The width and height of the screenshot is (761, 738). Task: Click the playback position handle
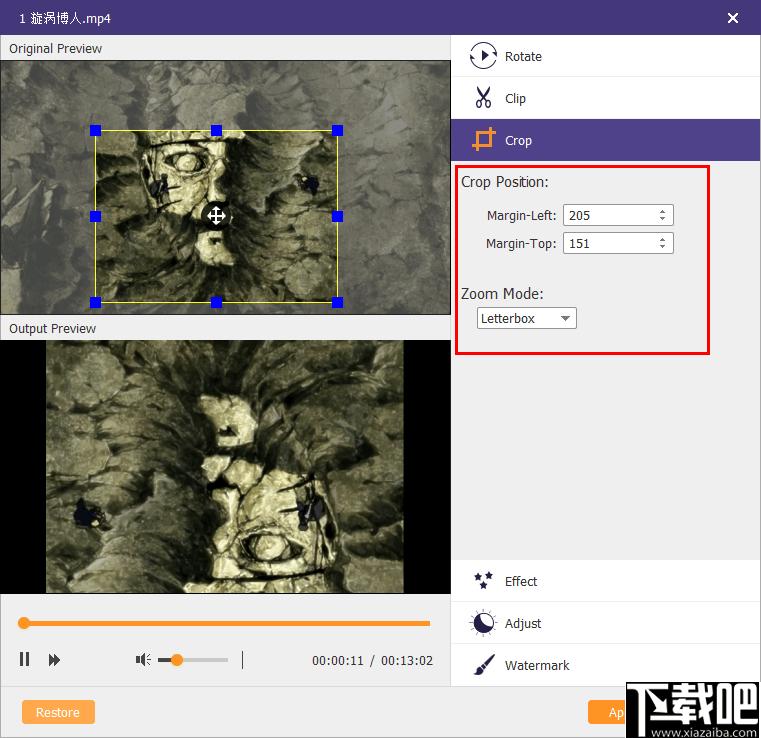(x=23, y=623)
